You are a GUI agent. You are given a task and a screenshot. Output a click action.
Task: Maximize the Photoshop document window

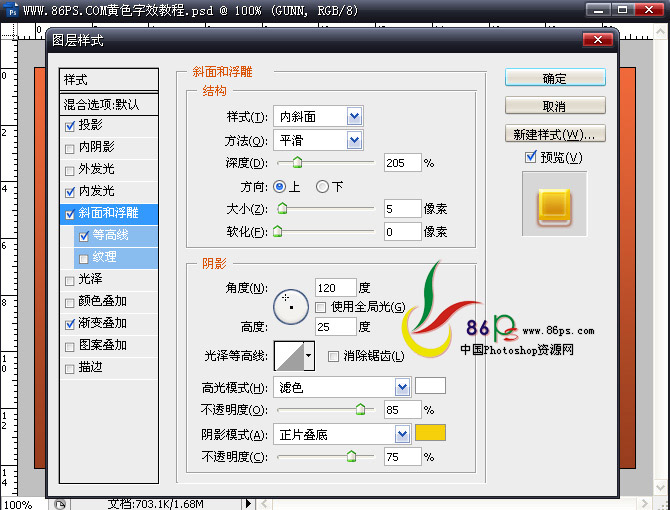[623, 9]
